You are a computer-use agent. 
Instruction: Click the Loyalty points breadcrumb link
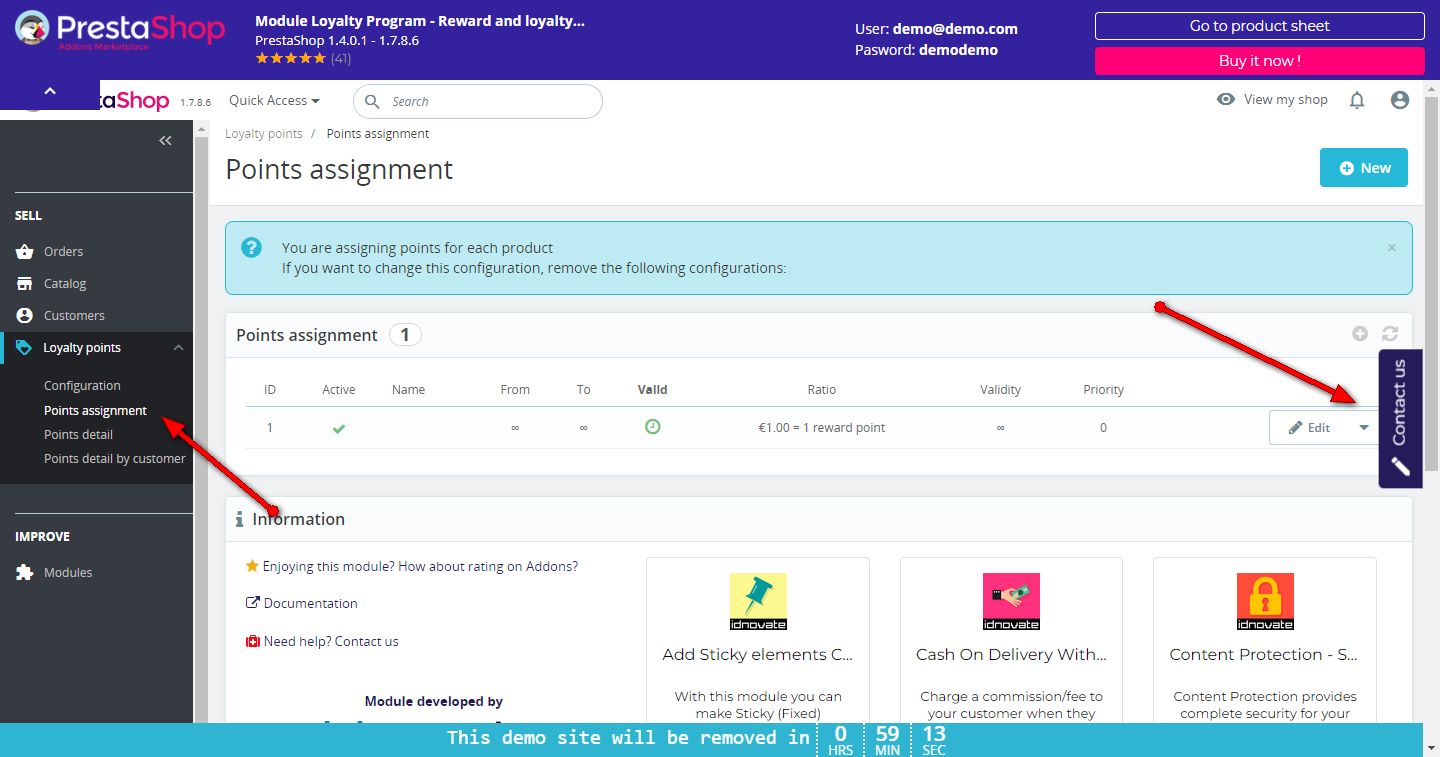point(264,134)
